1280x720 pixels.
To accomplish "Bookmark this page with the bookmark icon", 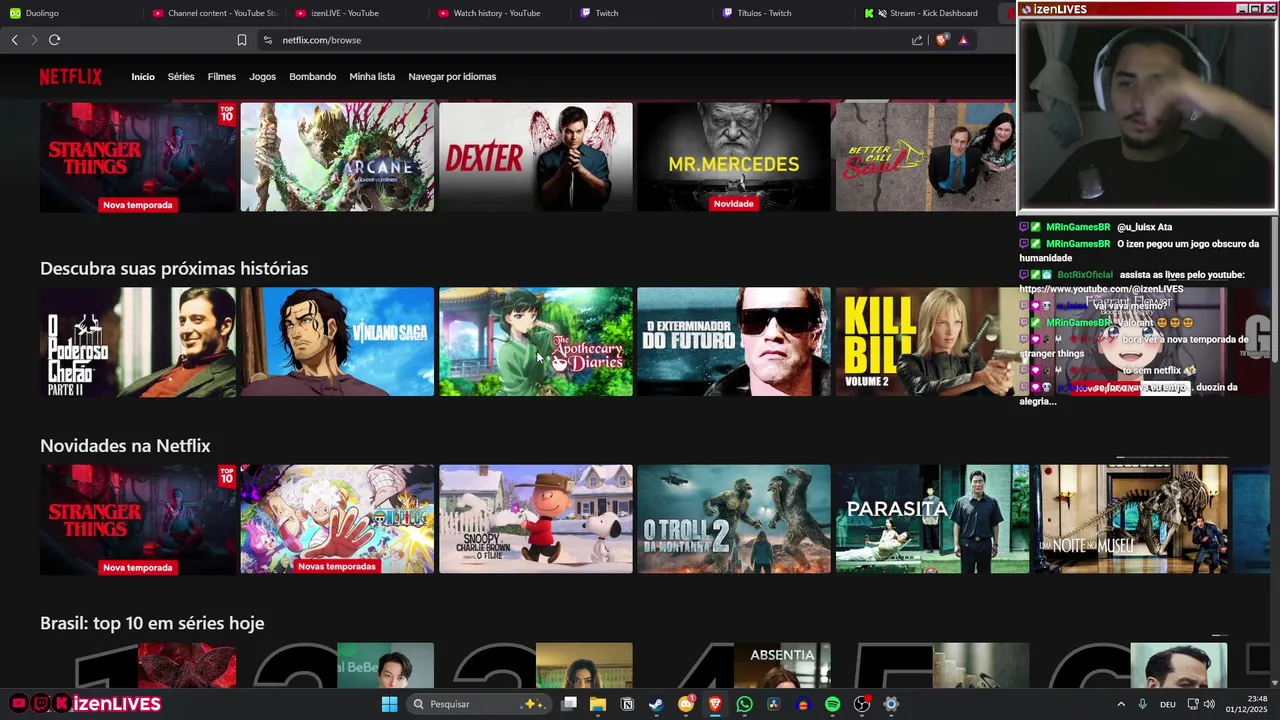I will click(242, 40).
